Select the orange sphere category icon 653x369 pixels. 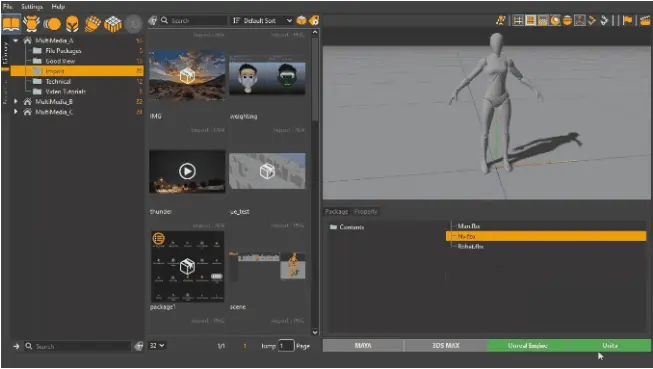(x=52, y=24)
